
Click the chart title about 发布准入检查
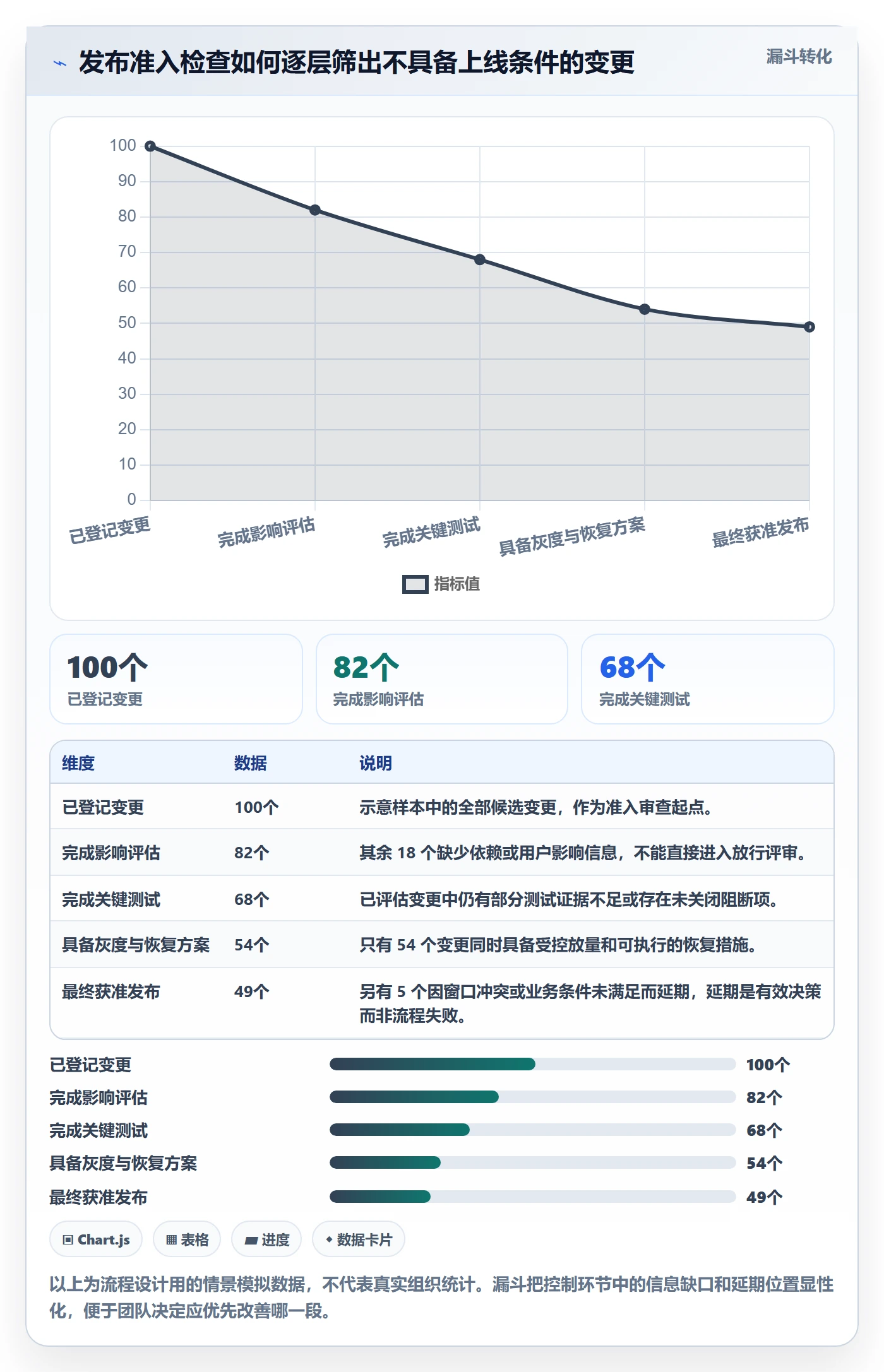point(357,62)
